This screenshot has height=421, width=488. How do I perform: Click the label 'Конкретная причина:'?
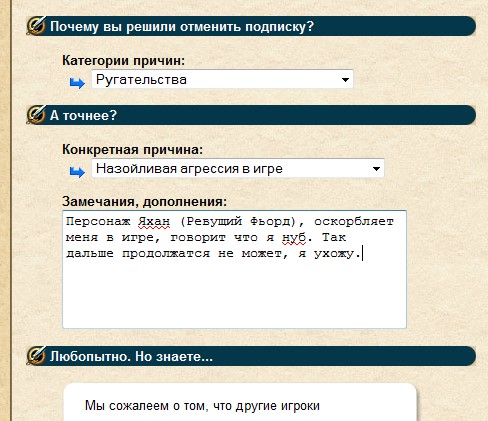[132, 149]
